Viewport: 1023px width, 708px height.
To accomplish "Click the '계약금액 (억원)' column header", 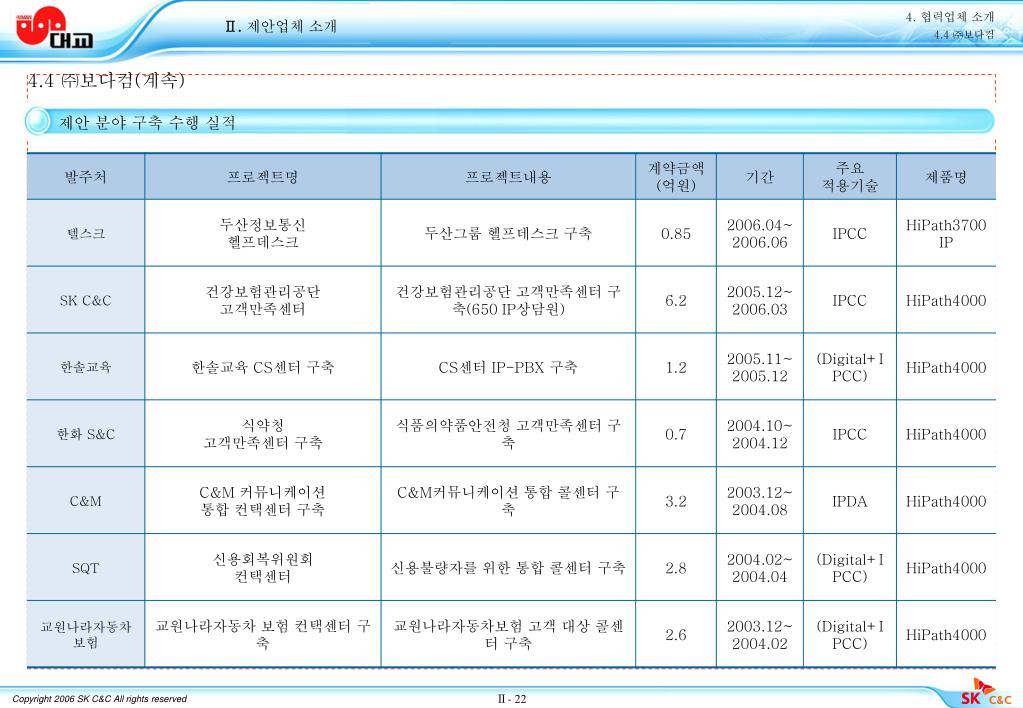I will point(676,177).
